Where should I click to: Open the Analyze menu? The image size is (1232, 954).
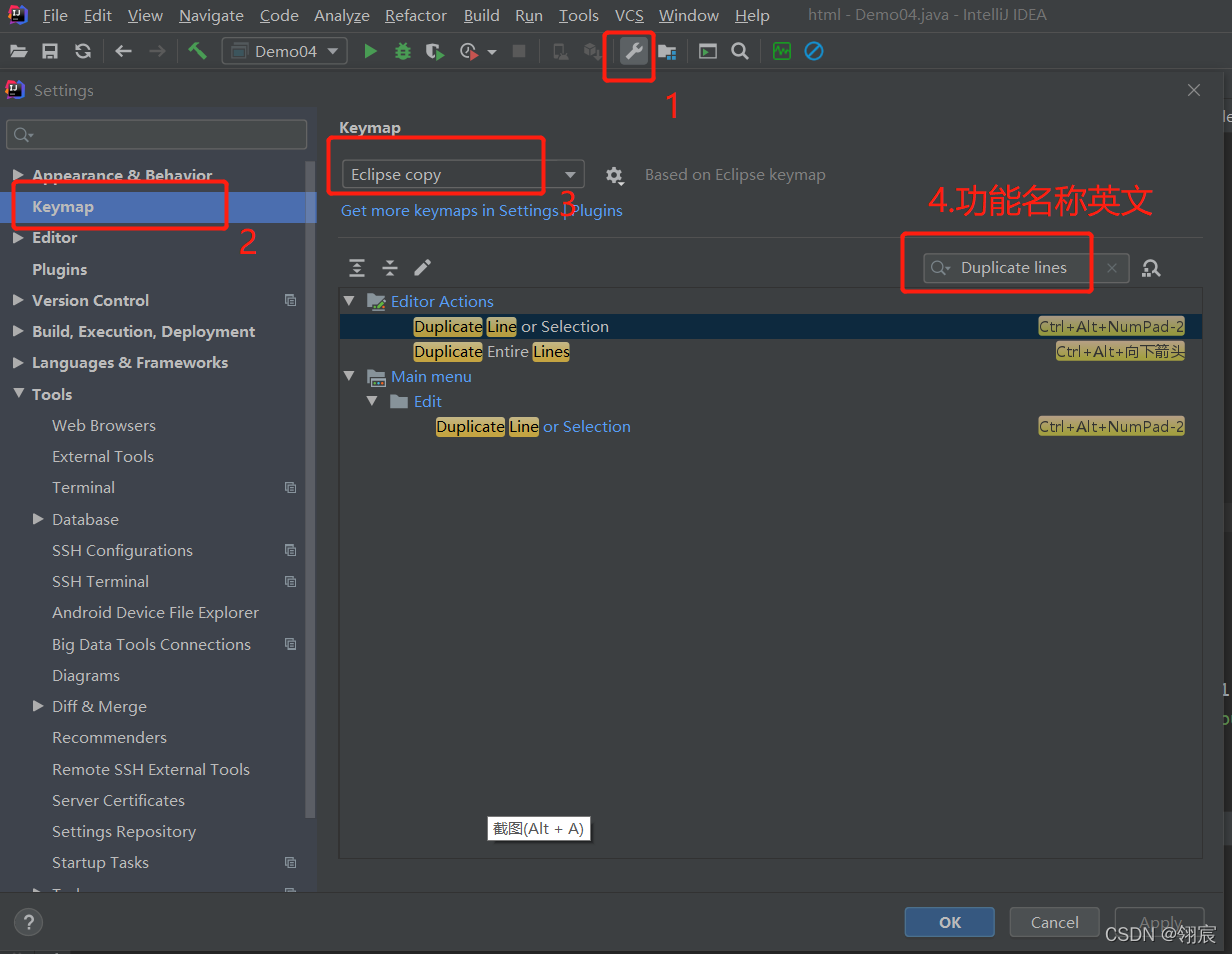click(x=342, y=15)
